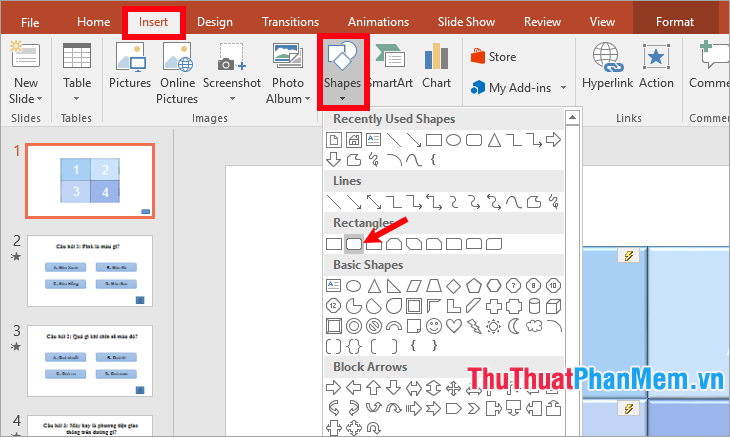This screenshot has width=730, height=437.
Task: Select slide 3 thumbnail
Action: (x=90, y=361)
